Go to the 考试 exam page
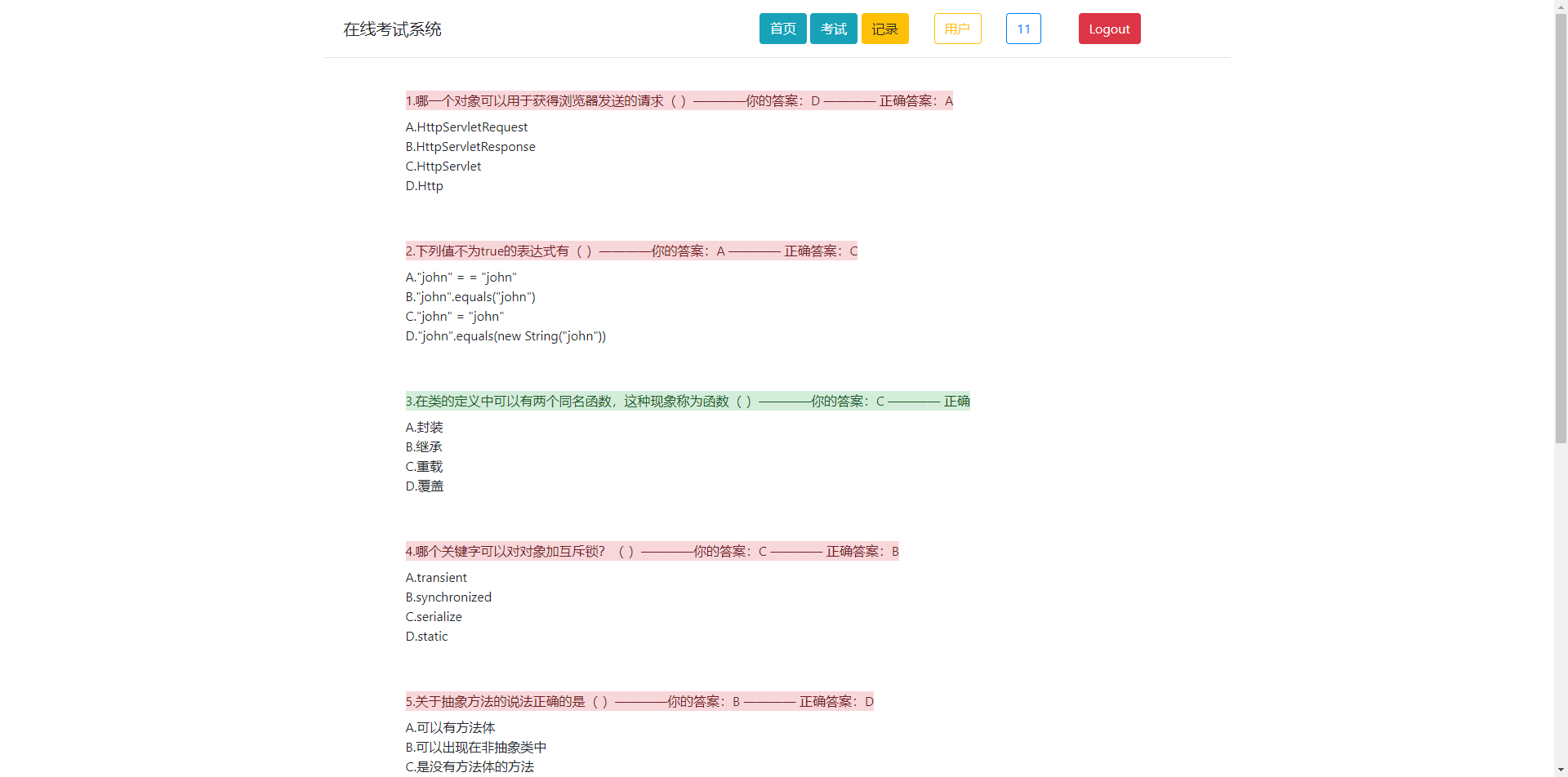 833,29
